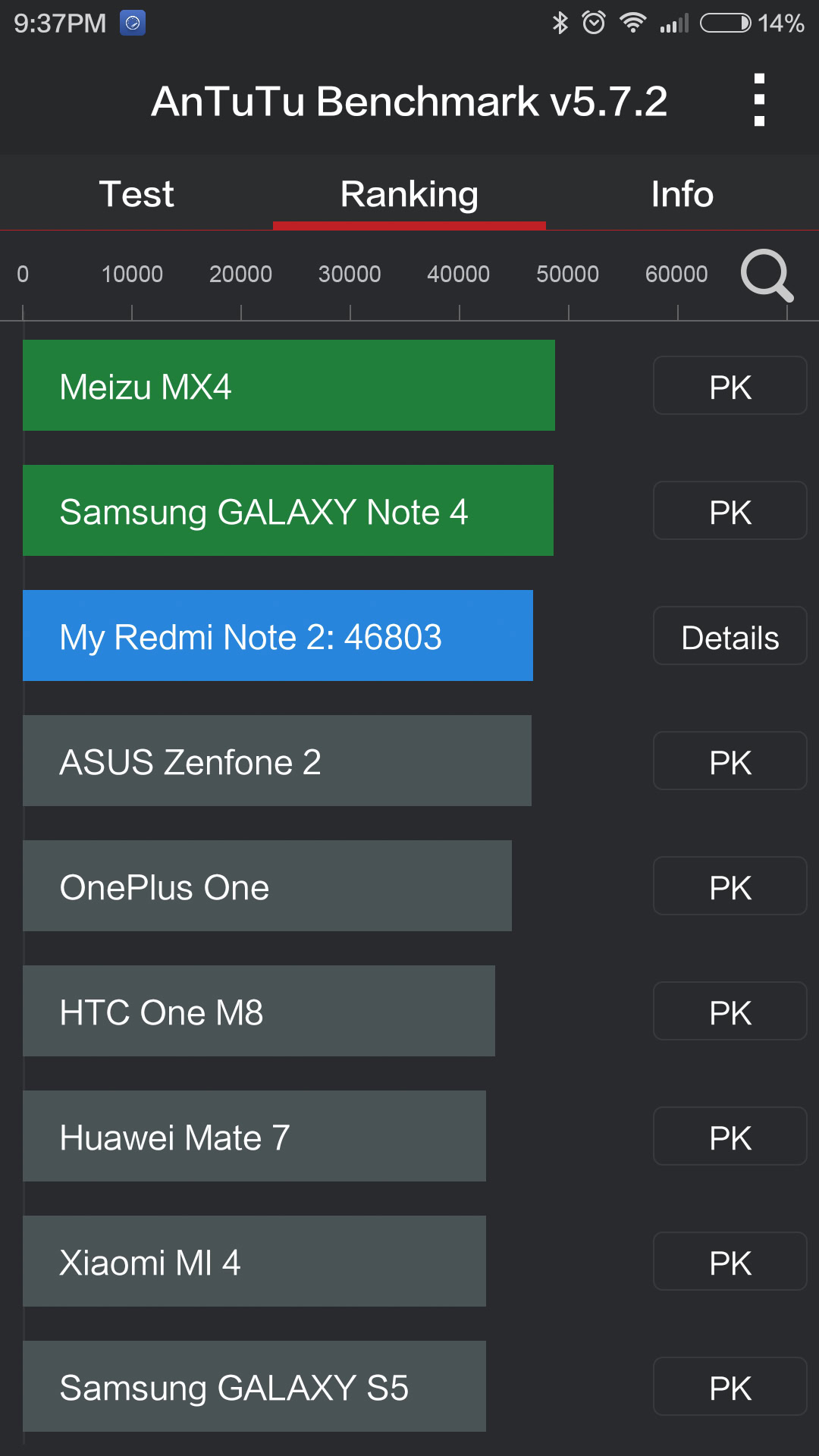819x1456 pixels.
Task: Tap the Xiaomi MI 4 ranking bar
Action: pyautogui.click(x=254, y=1261)
